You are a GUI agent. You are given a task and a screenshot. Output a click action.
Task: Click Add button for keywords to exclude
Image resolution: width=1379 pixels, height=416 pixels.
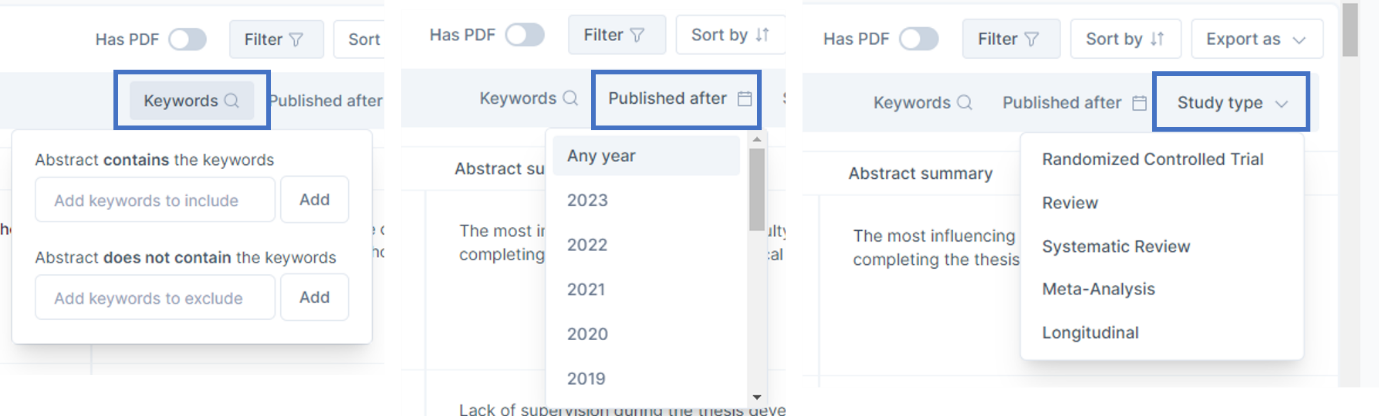[314, 297]
